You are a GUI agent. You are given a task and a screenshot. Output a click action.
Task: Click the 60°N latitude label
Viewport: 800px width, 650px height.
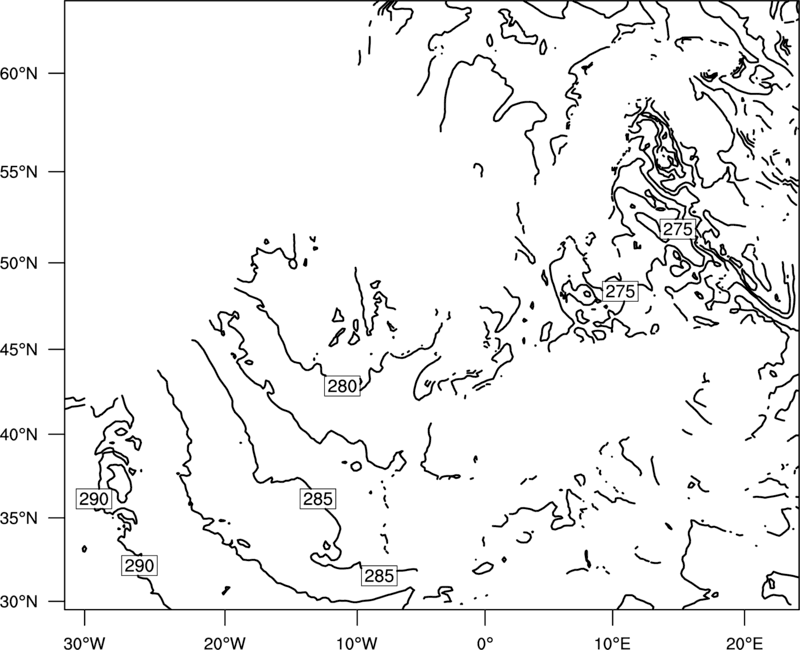pos(18,73)
